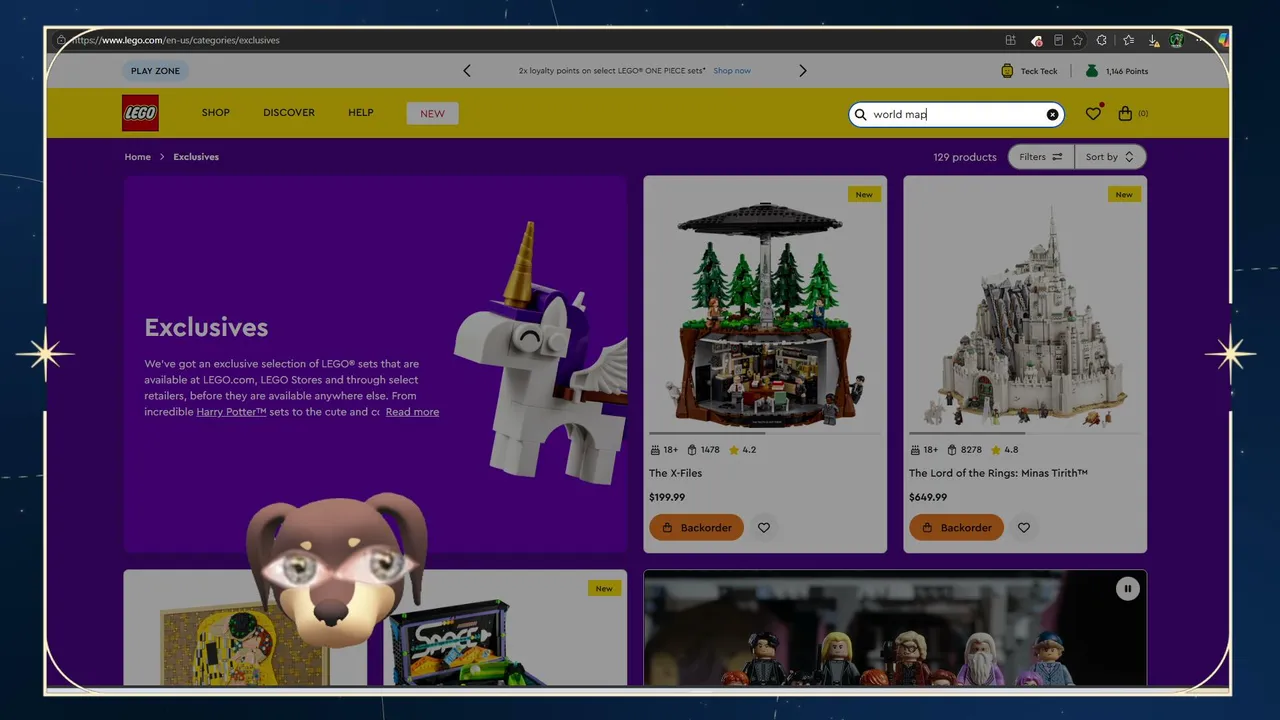Click the minifigure head account icon

[1007, 71]
